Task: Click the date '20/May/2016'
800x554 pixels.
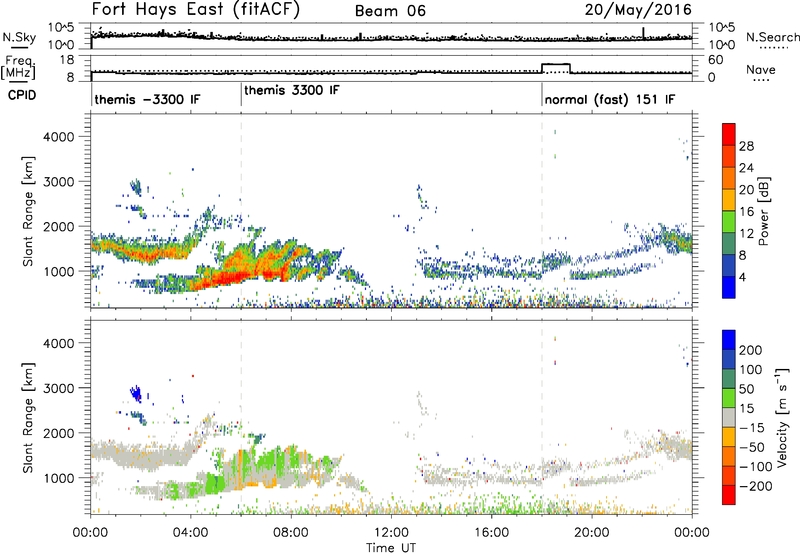Action: coord(638,9)
